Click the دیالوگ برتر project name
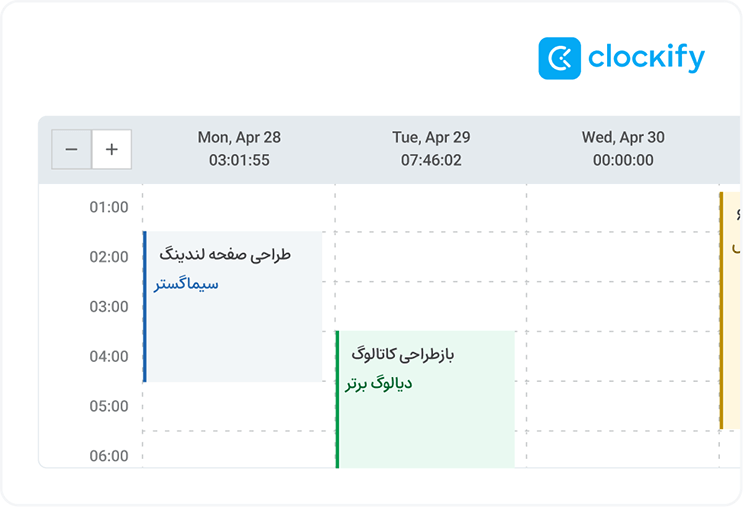Image resolution: width=743 pixels, height=507 pixels. [379, 384]
